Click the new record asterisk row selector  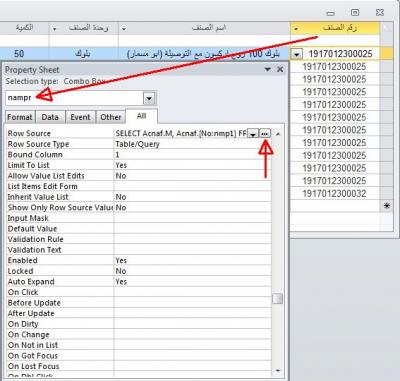(386, 206)
